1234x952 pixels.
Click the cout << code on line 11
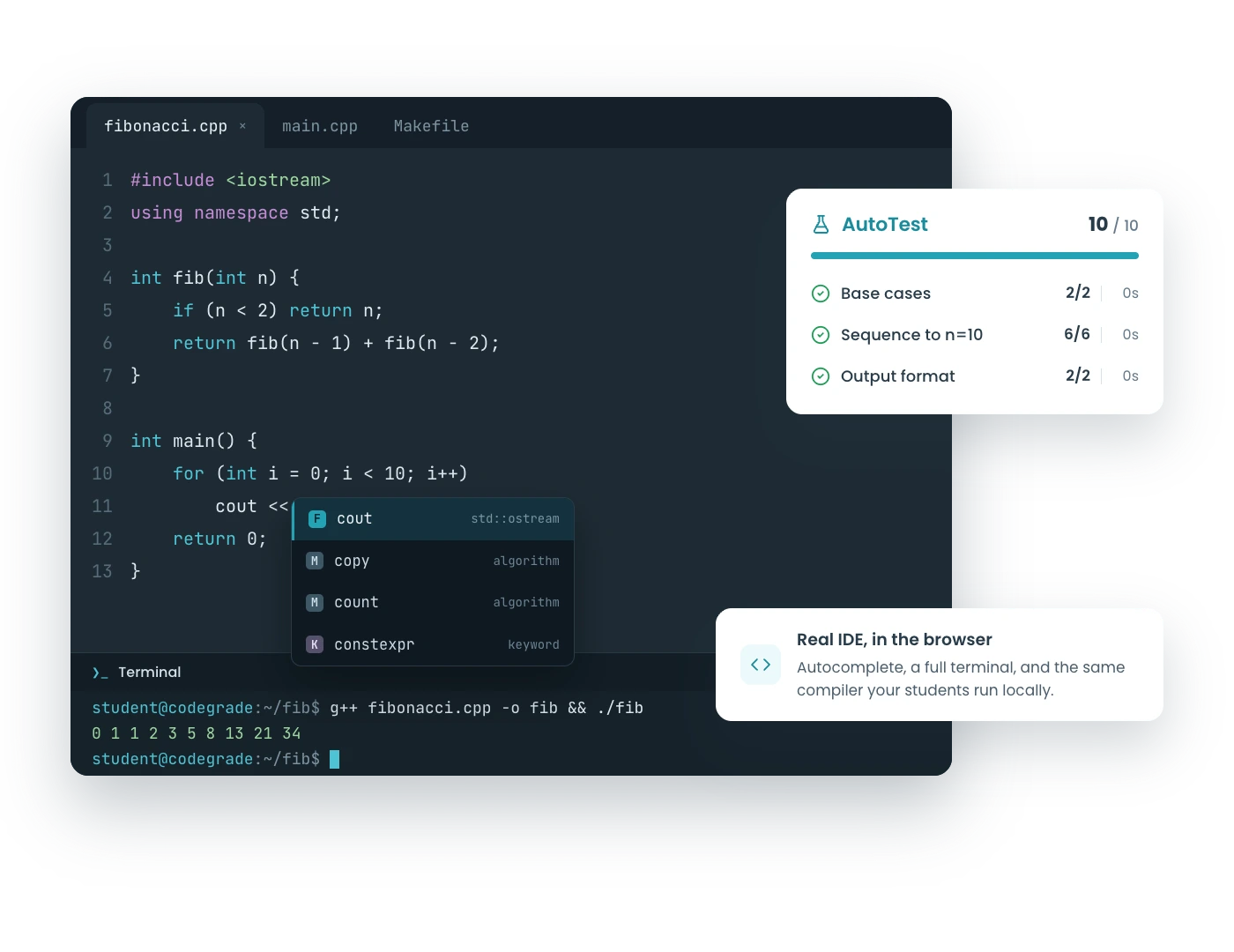pyautogui.click(x=252, y=506)
